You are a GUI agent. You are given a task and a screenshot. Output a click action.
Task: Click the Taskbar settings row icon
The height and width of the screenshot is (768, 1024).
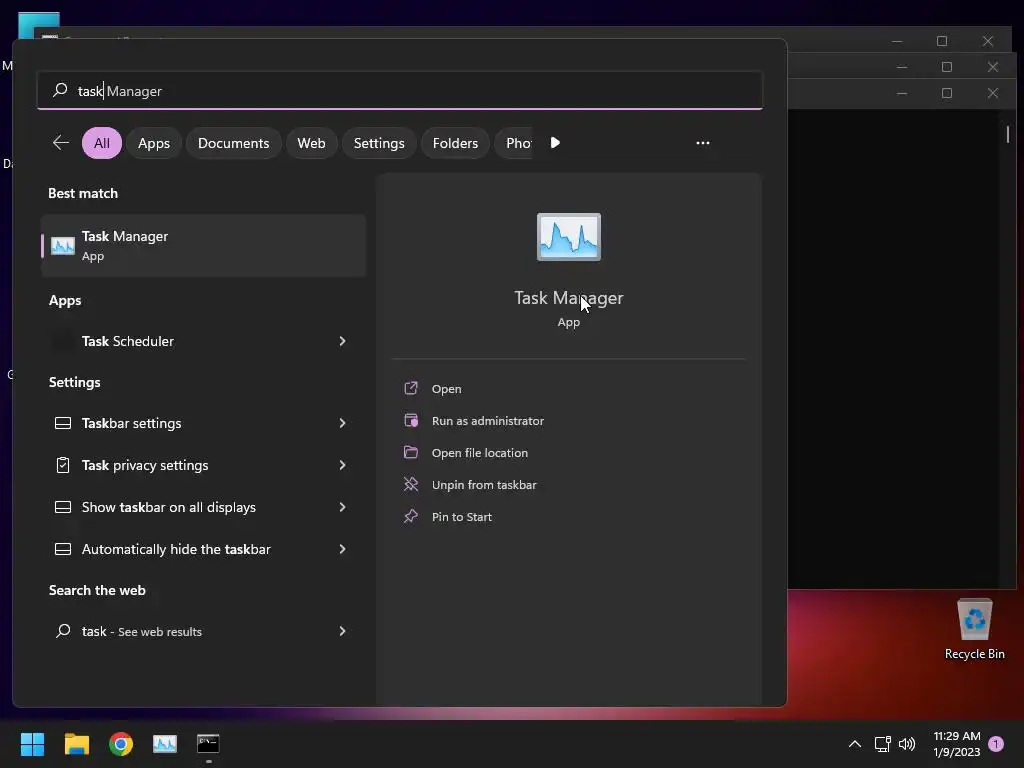tap(63, 423)
